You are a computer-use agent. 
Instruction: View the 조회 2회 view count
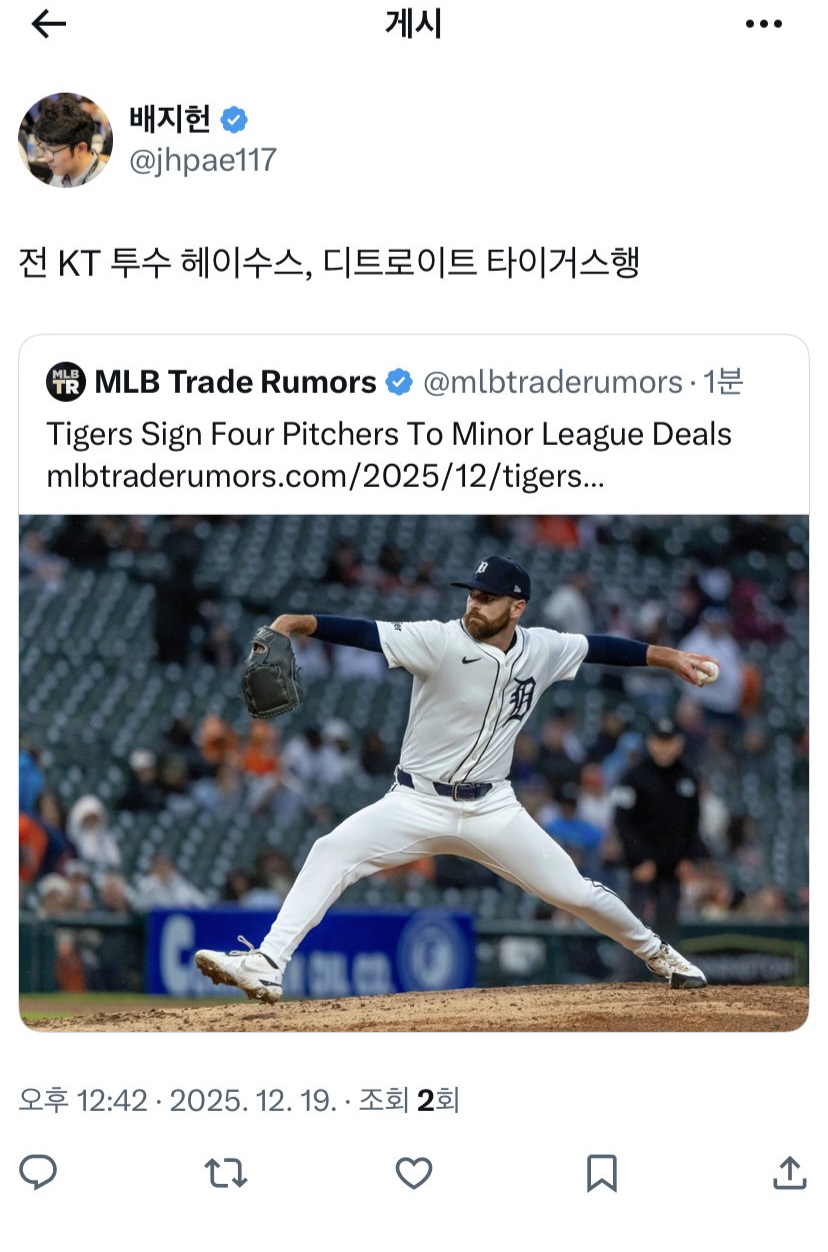point(408,1101)
